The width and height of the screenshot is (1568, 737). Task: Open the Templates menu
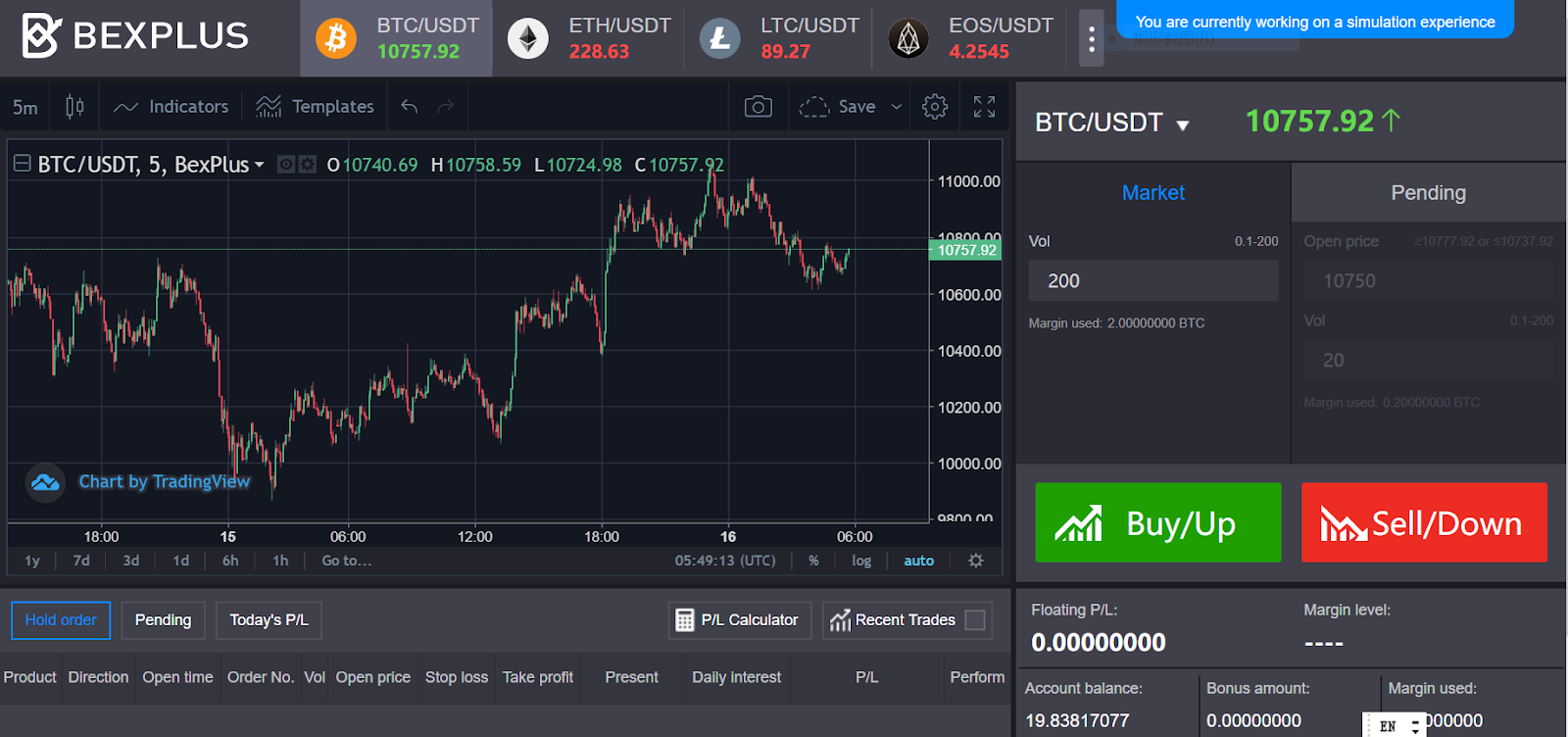(316, 106)
